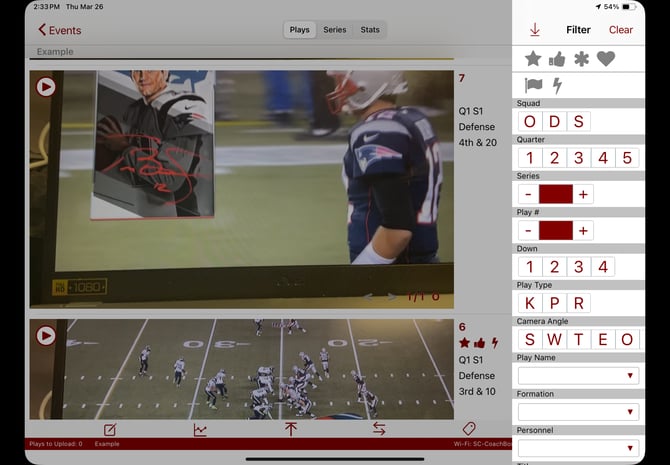The height and width of the screenshot is (465, 670).
Task: Go back to Events
Action: 60,30
